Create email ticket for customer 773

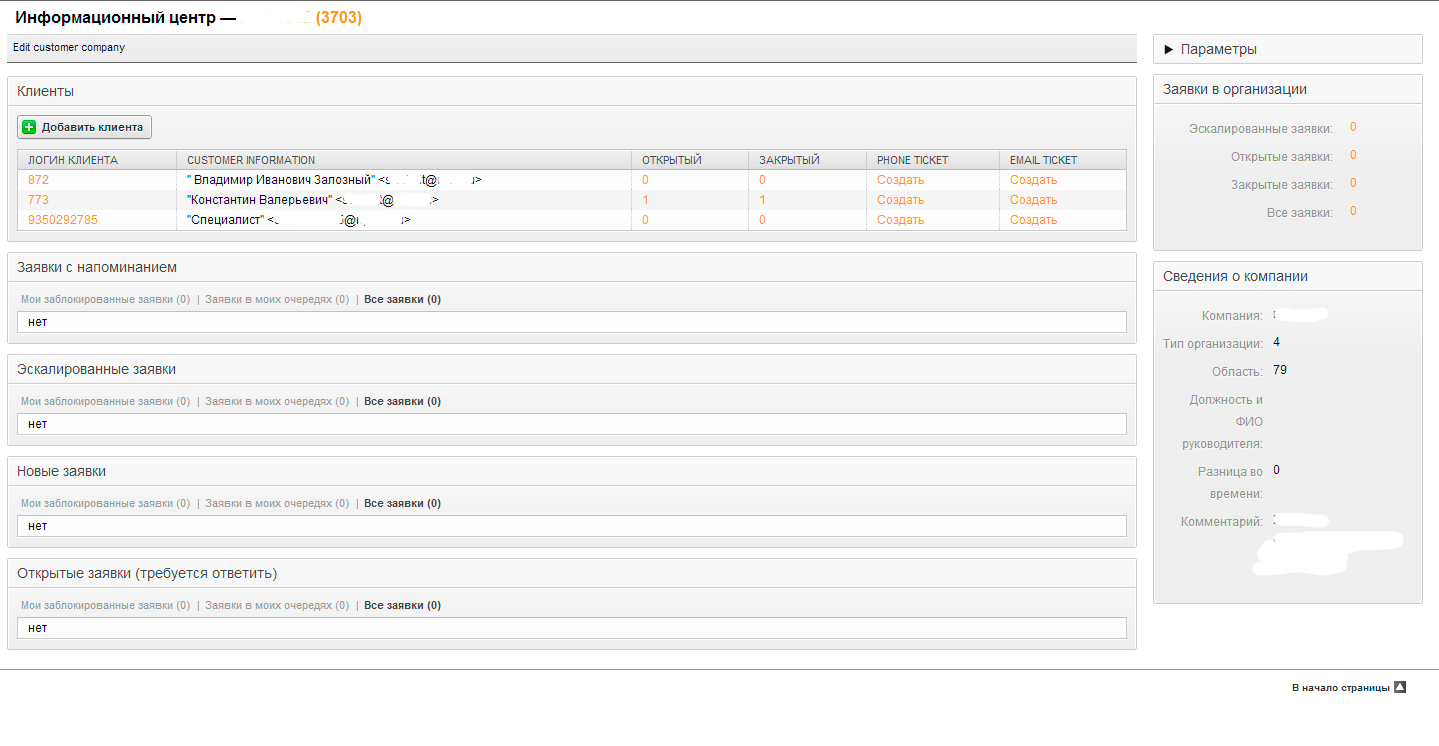1033,200
